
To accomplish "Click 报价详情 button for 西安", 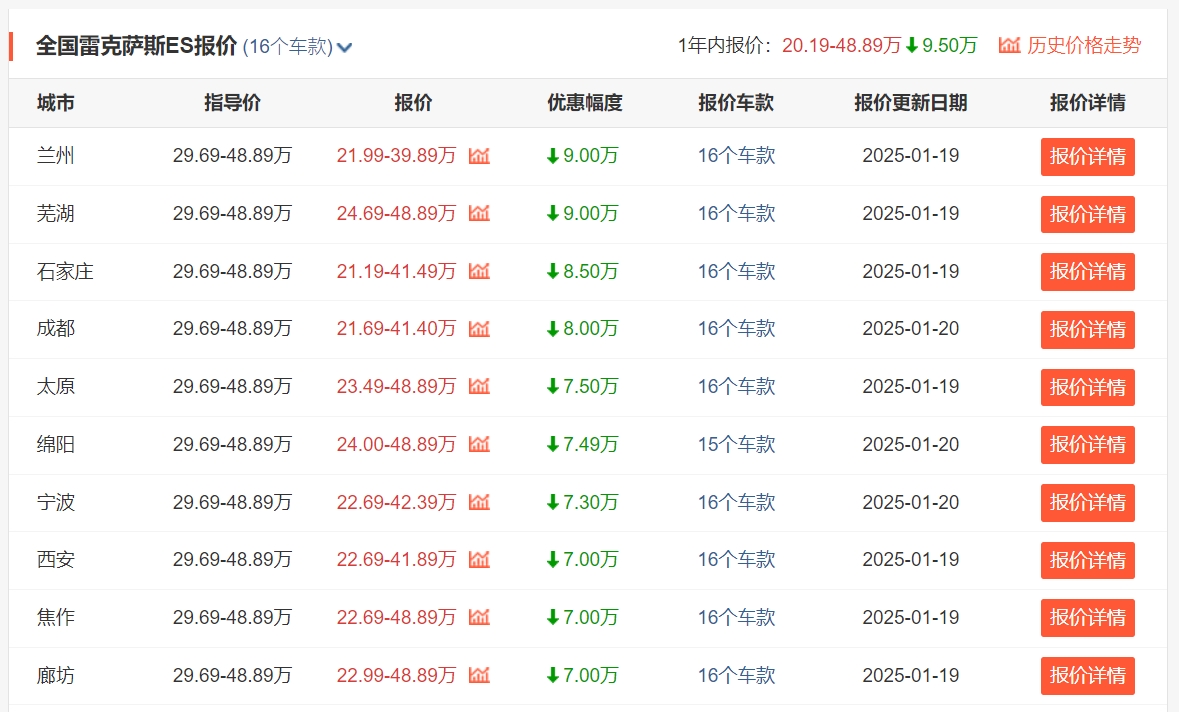I will point(1087,560).
